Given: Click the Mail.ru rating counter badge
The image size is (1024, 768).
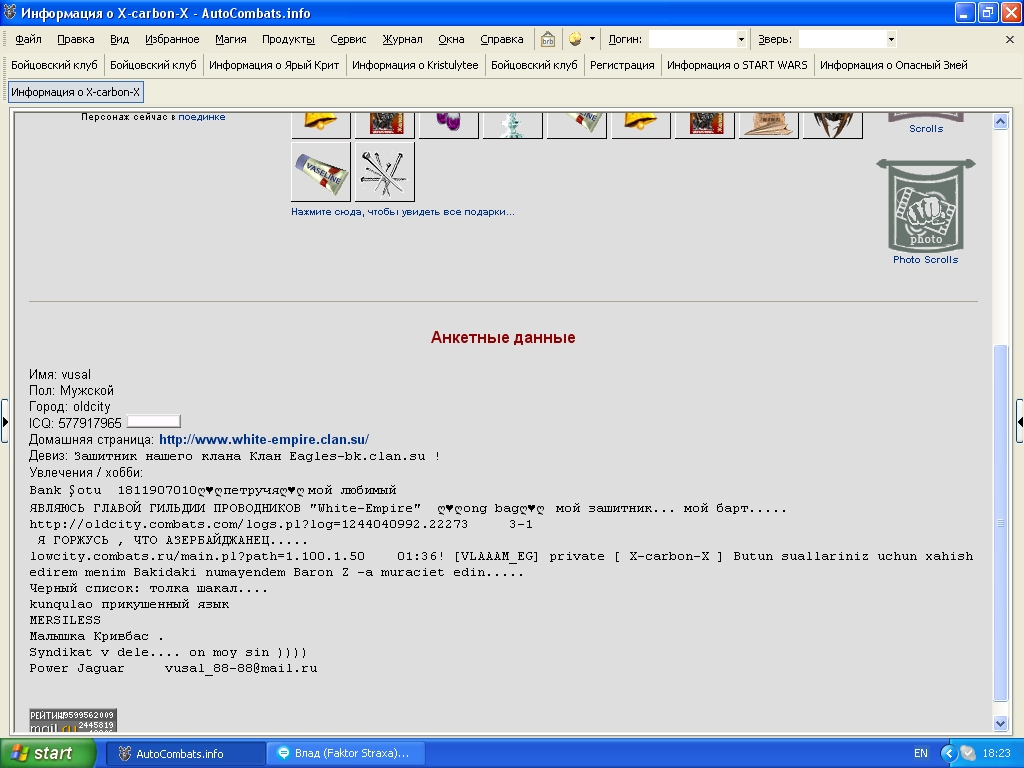Looking at the screenshot, I should 72,720.
